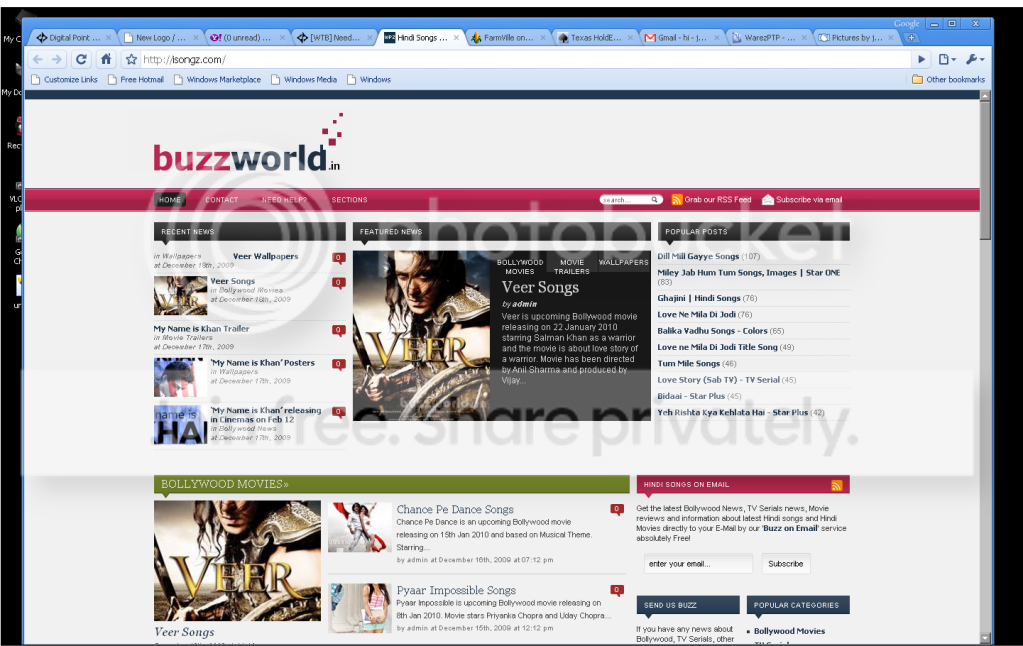This screenshot has height=646, width=1023.
Task: Click the orange RSS feed icon in navbar
Action: pyautogui.click(x=677, y=200)
